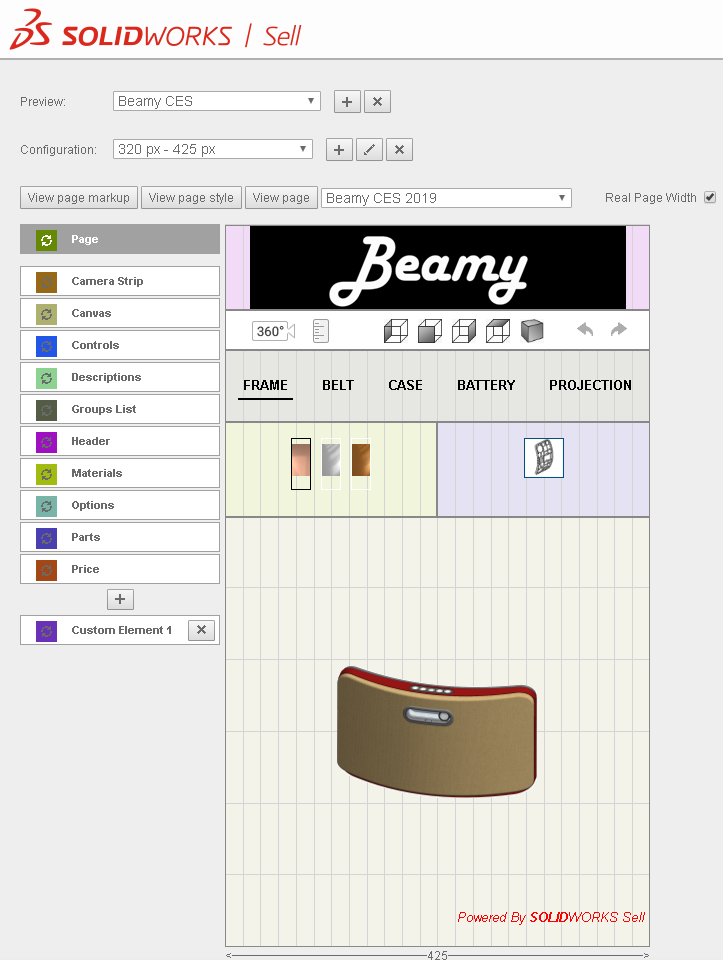The height and width of the screenshot is (960, 723).
Task: Open the Preview dropdown showing Beamy CES
Action: click(217, 101)
